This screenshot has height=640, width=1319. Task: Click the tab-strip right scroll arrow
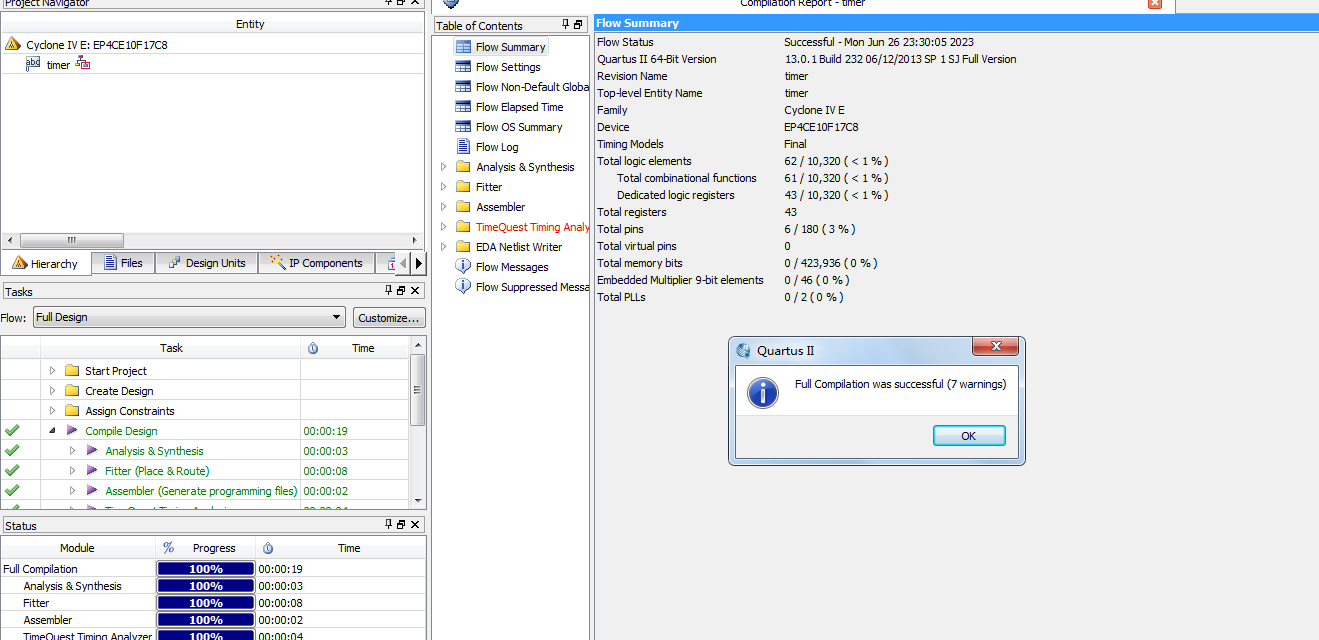(419, 263)
